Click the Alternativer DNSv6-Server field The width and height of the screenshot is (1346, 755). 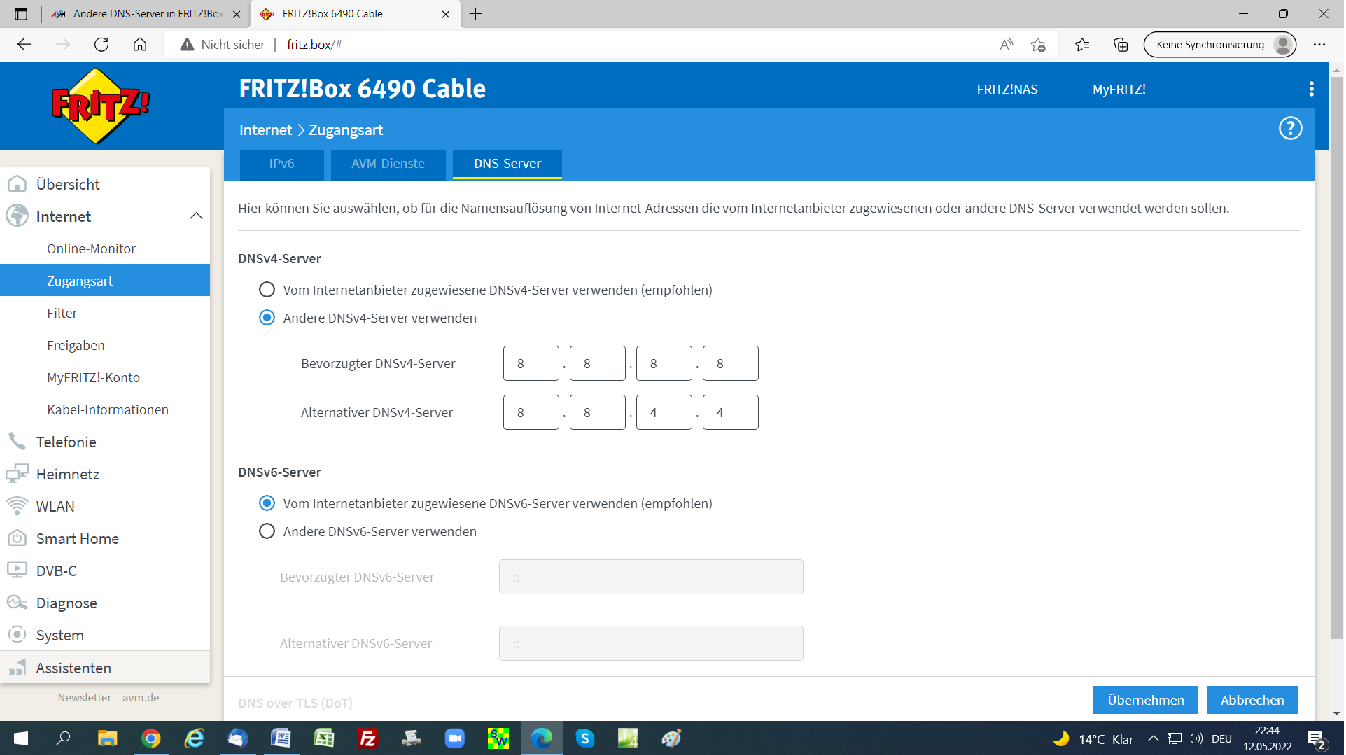tap(651, 643)
